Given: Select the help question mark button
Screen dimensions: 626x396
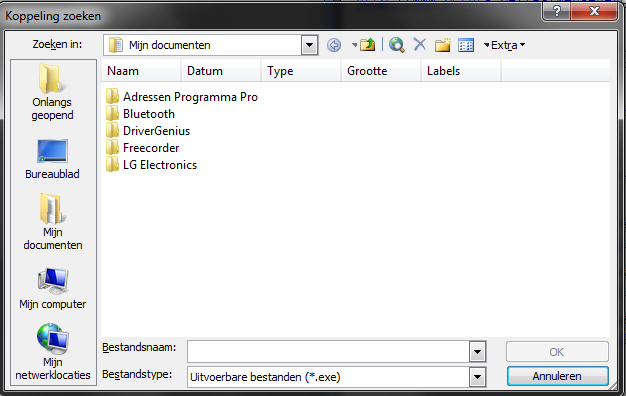Looking at the screenshot, I should coord(556,11).
